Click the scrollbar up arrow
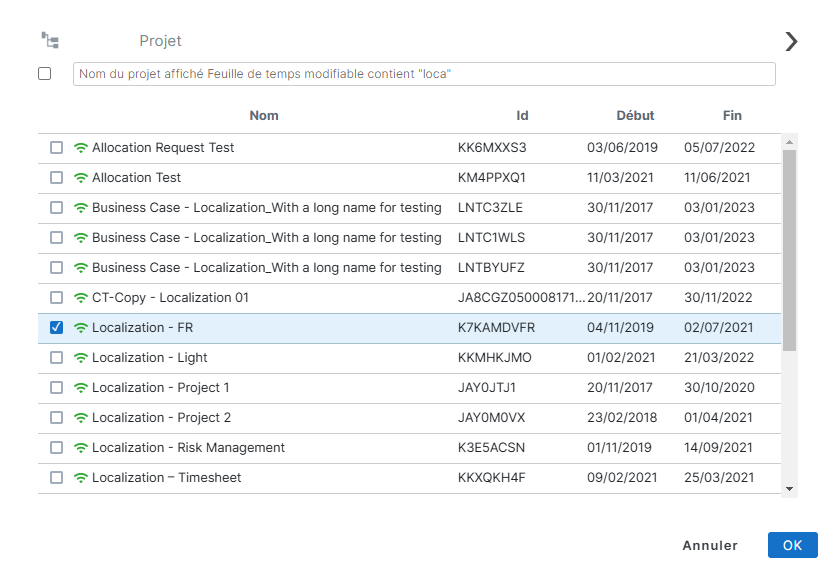The image size is (837, 566). (790, 141)
